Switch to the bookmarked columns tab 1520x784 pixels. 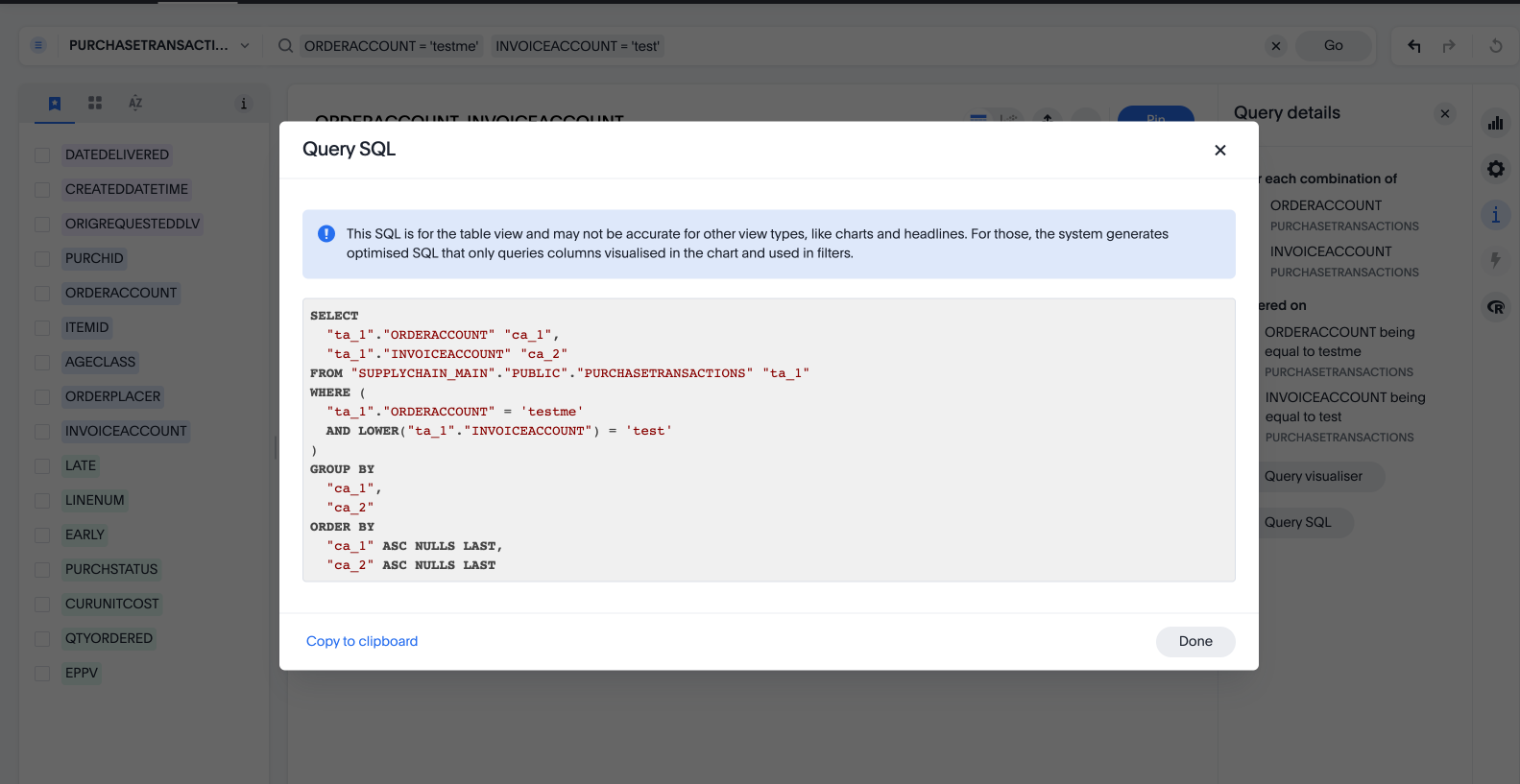point(55,104)
